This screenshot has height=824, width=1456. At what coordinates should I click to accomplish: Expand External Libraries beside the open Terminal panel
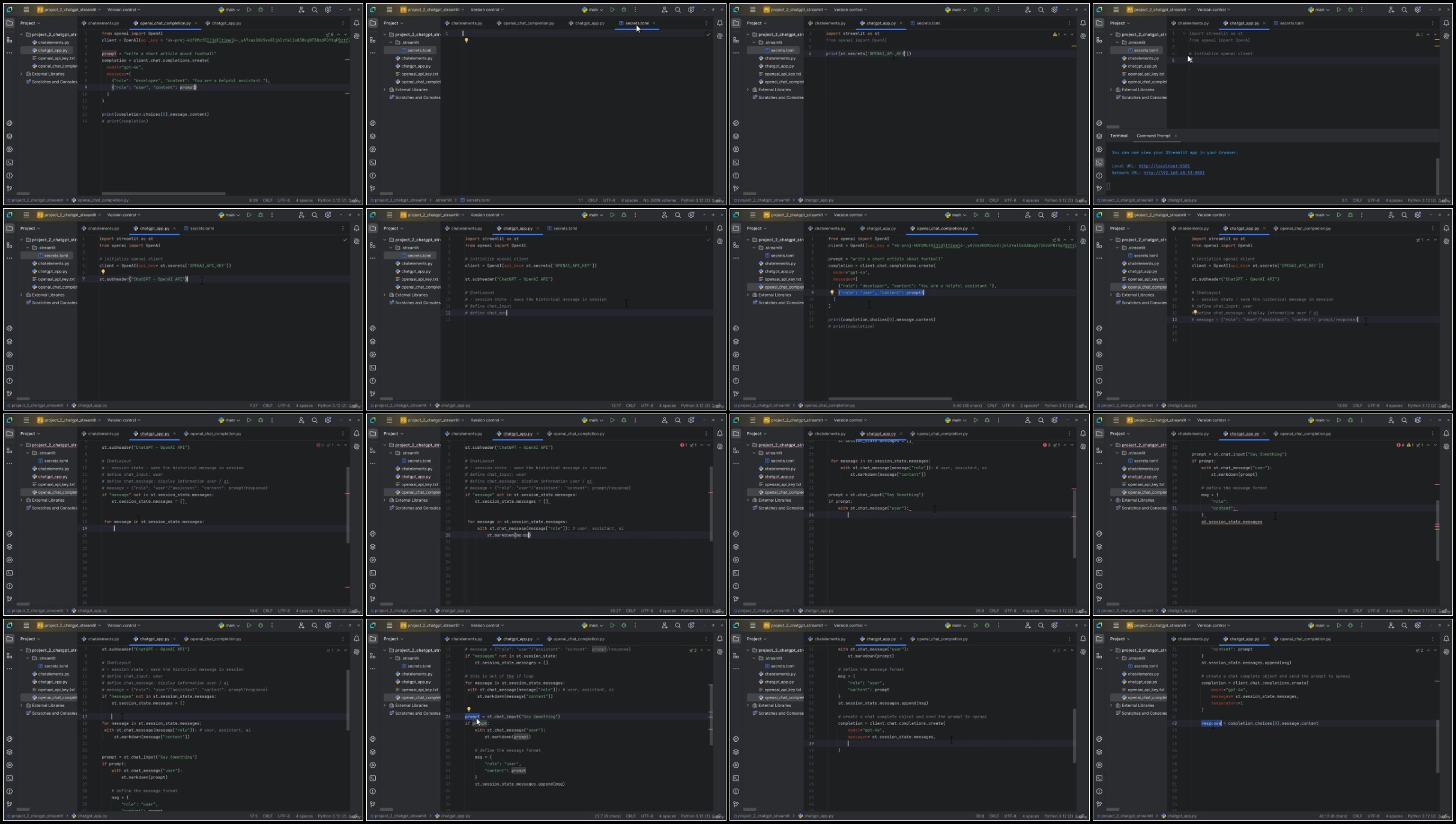click(x=1111, y=89)
